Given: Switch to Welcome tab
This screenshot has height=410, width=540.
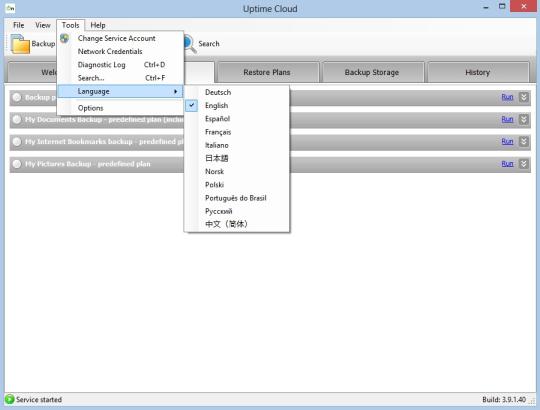Looking at the screenshot, I should (x=33, y=72).
